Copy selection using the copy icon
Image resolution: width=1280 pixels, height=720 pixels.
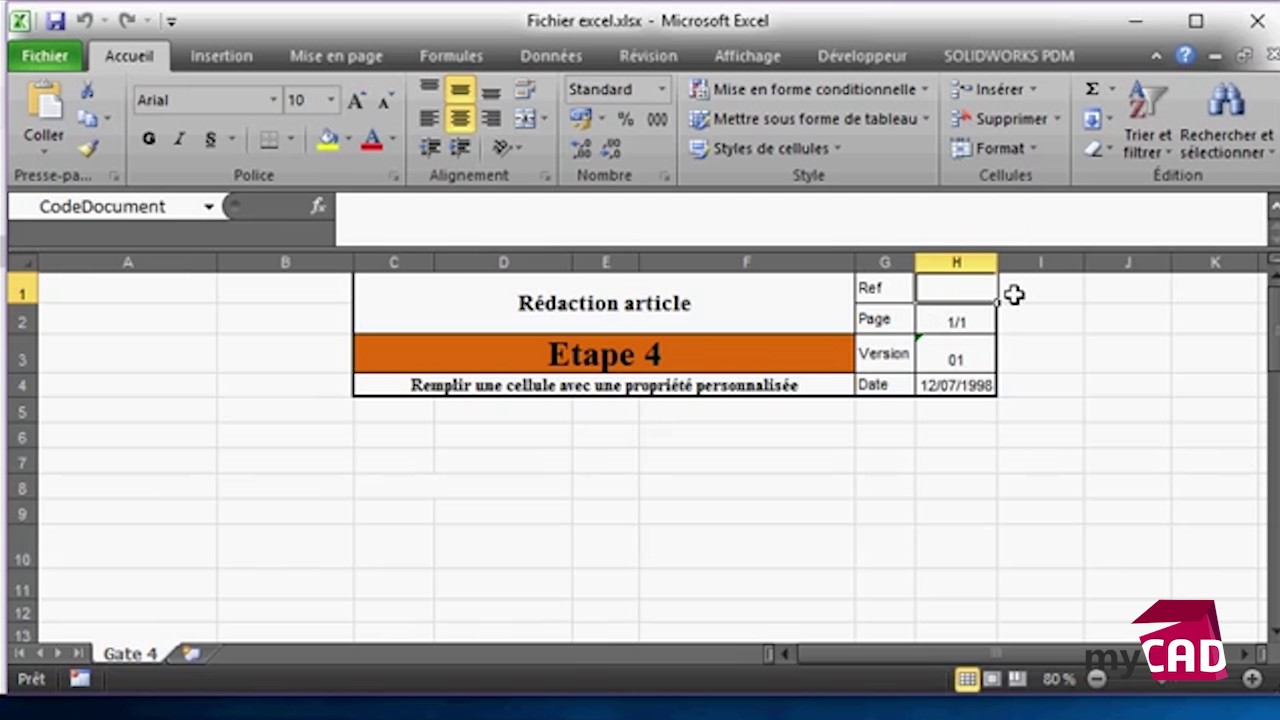pos(88,119)
